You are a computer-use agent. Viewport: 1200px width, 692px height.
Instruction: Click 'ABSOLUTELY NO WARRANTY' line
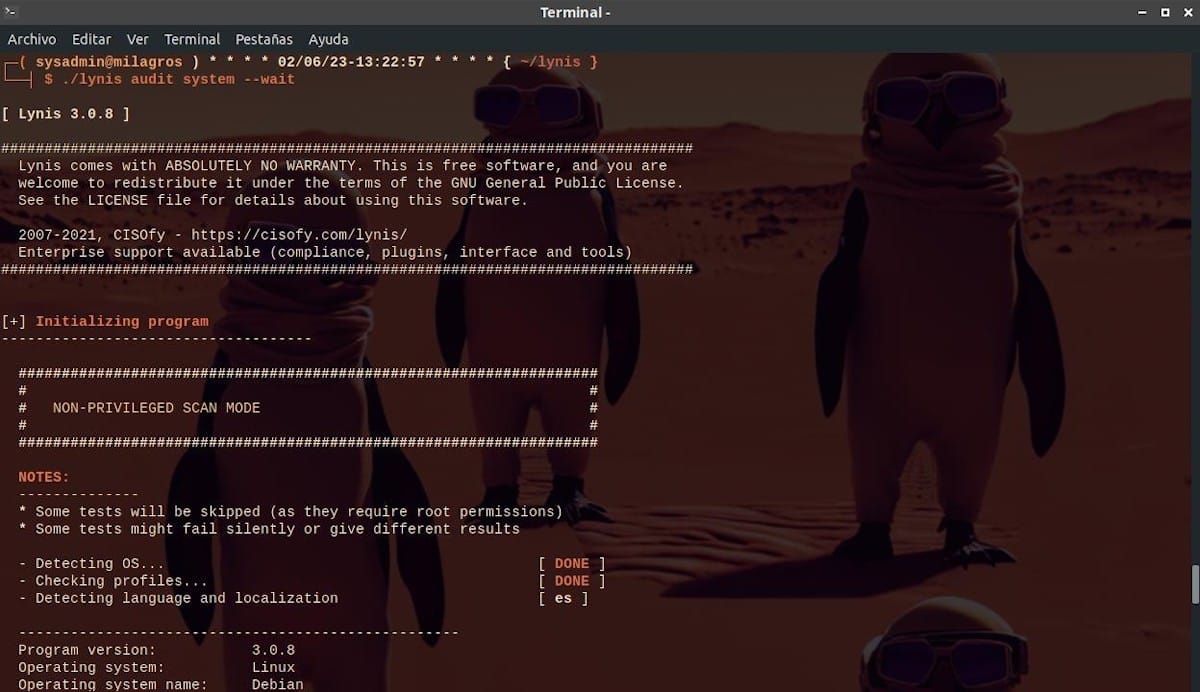(x=342, y=166)
